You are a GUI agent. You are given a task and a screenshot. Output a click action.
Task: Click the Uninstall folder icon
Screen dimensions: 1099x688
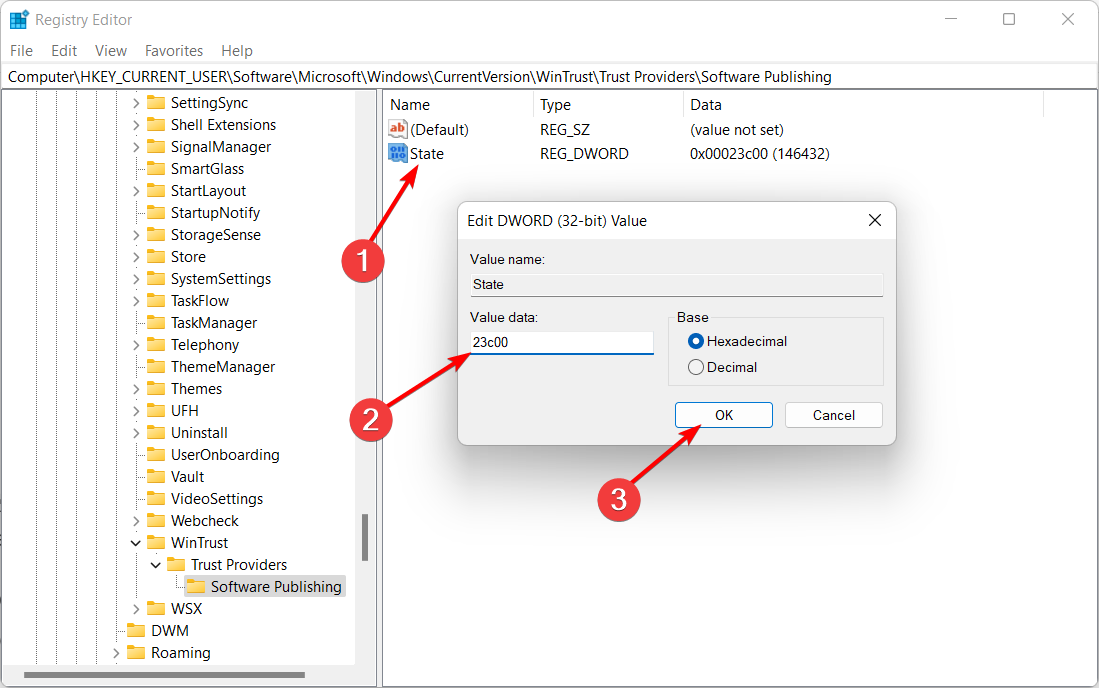tap(156, 433)
